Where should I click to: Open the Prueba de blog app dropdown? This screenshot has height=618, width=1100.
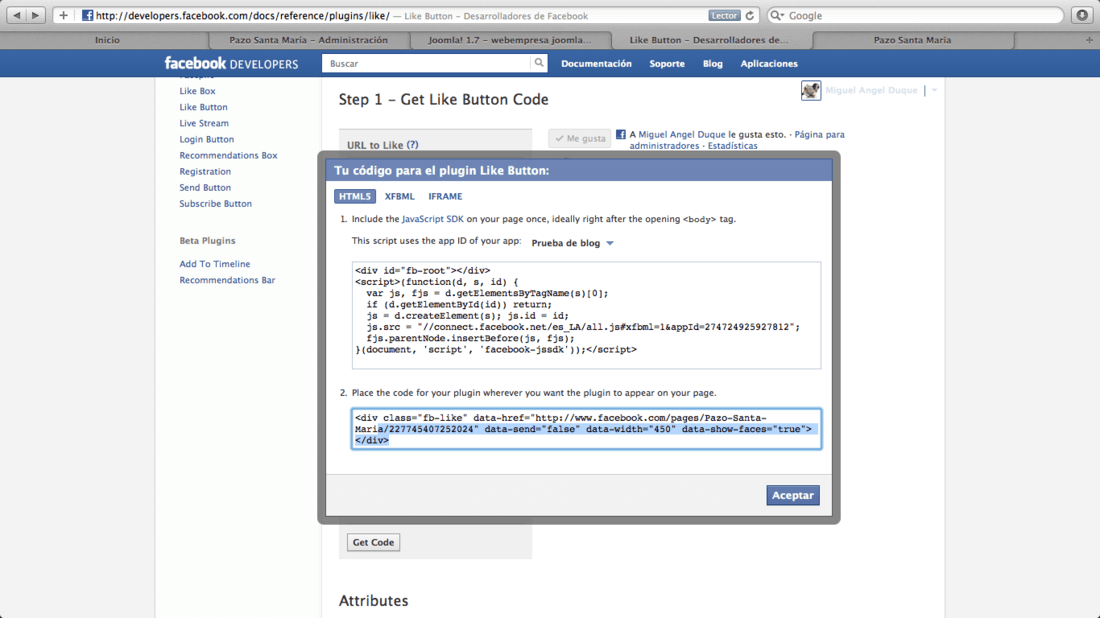tap(572, 243)
